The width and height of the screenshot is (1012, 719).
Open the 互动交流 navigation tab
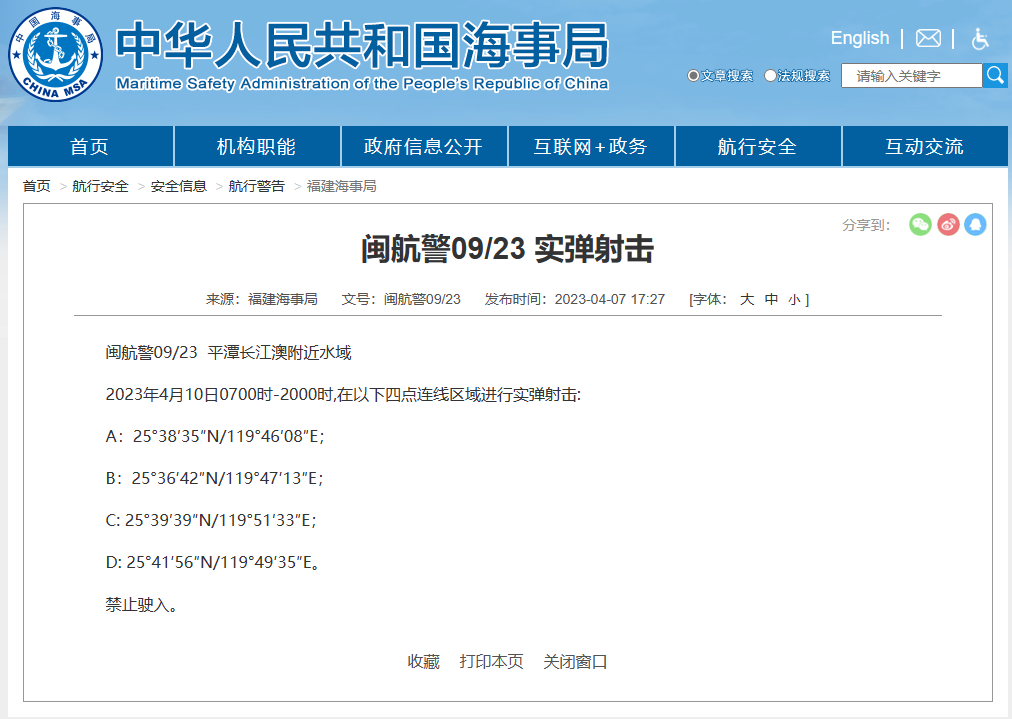[x=925, y=147]
